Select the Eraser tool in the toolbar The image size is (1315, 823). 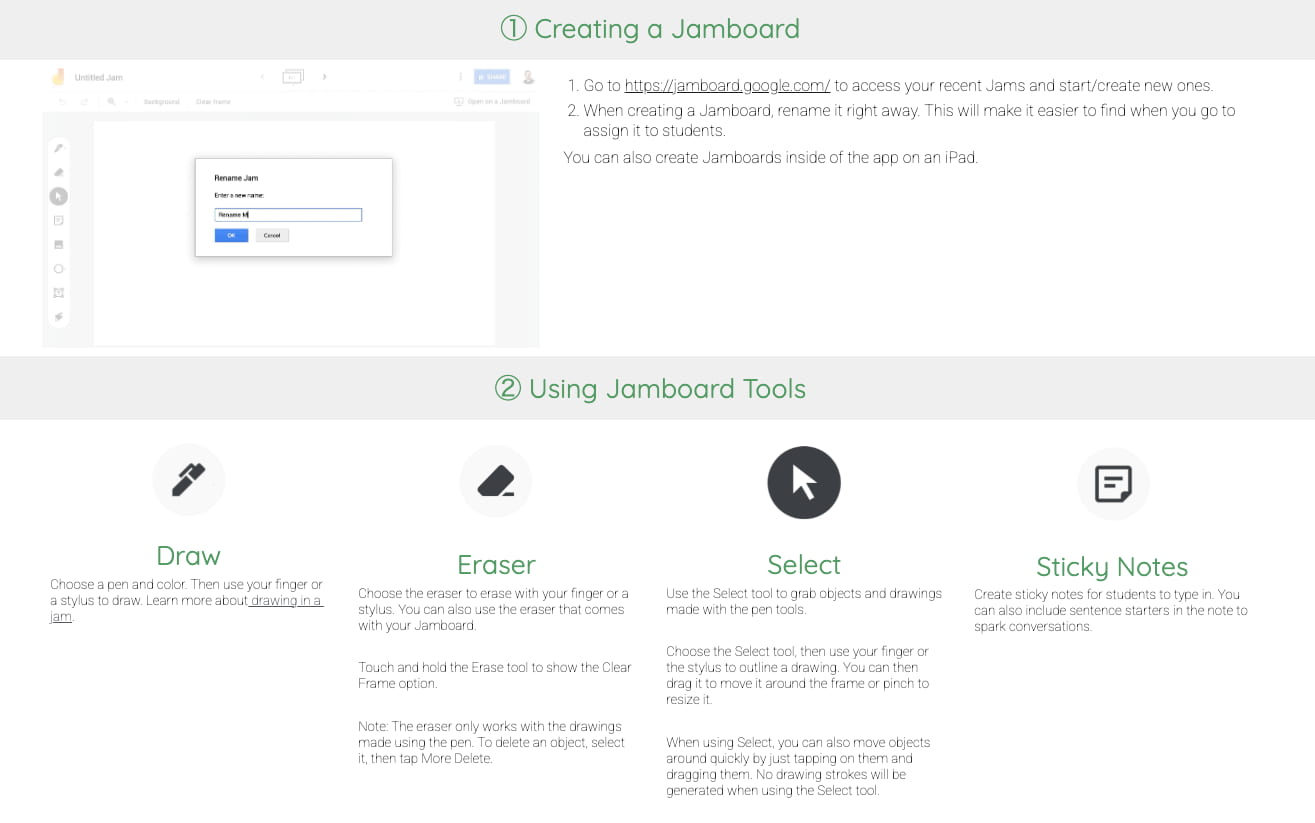click(60, 172)
